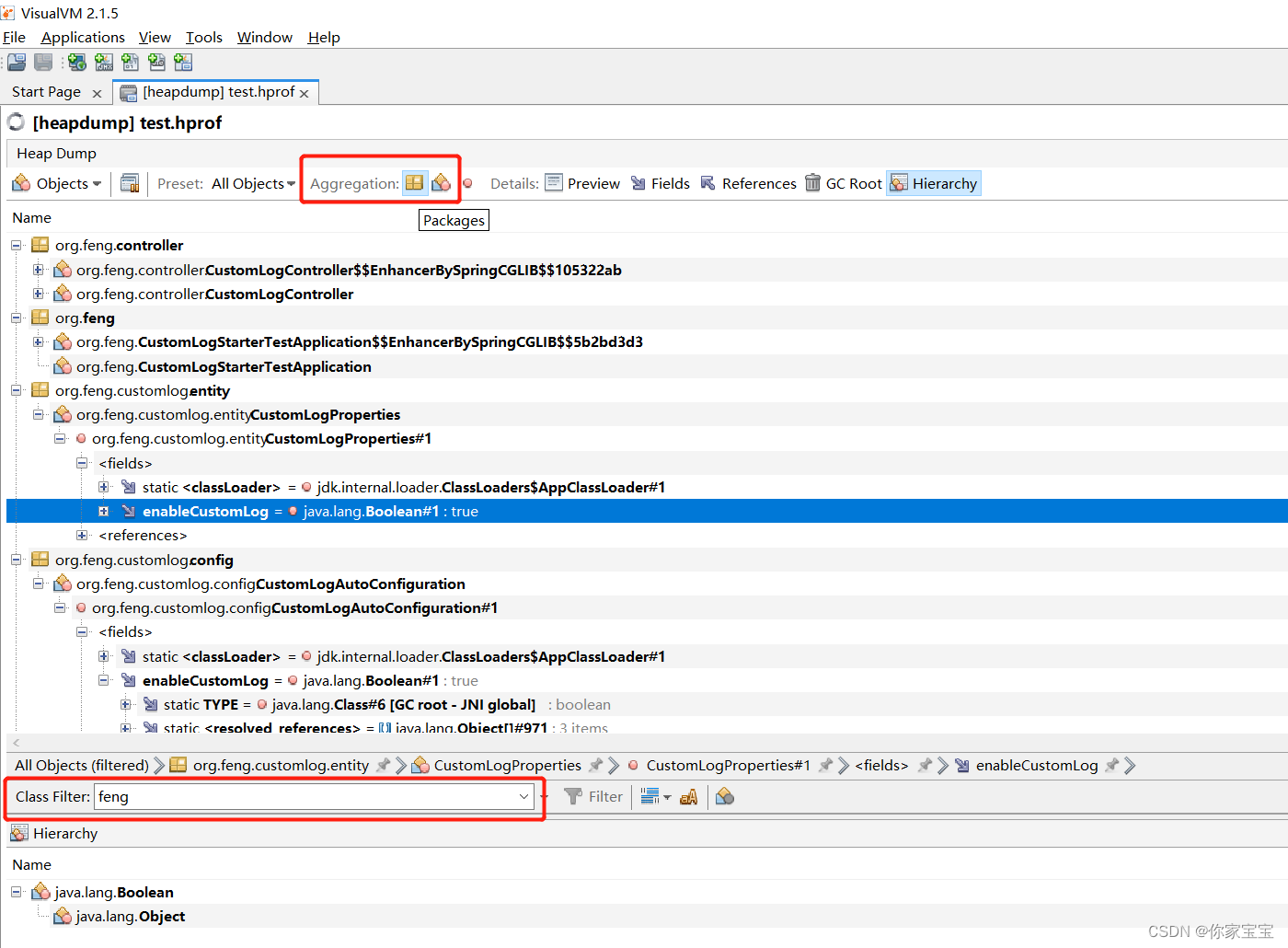Toggle the GC Root details view
This screenshot has width=1288, height=948.
point(843,183)
